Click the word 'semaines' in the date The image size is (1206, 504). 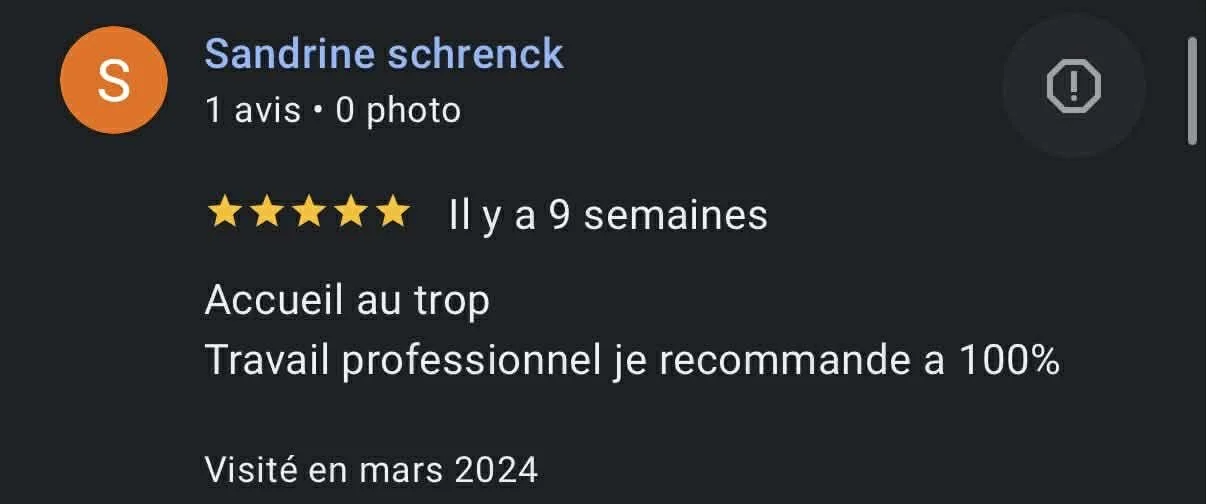point(676,215)
